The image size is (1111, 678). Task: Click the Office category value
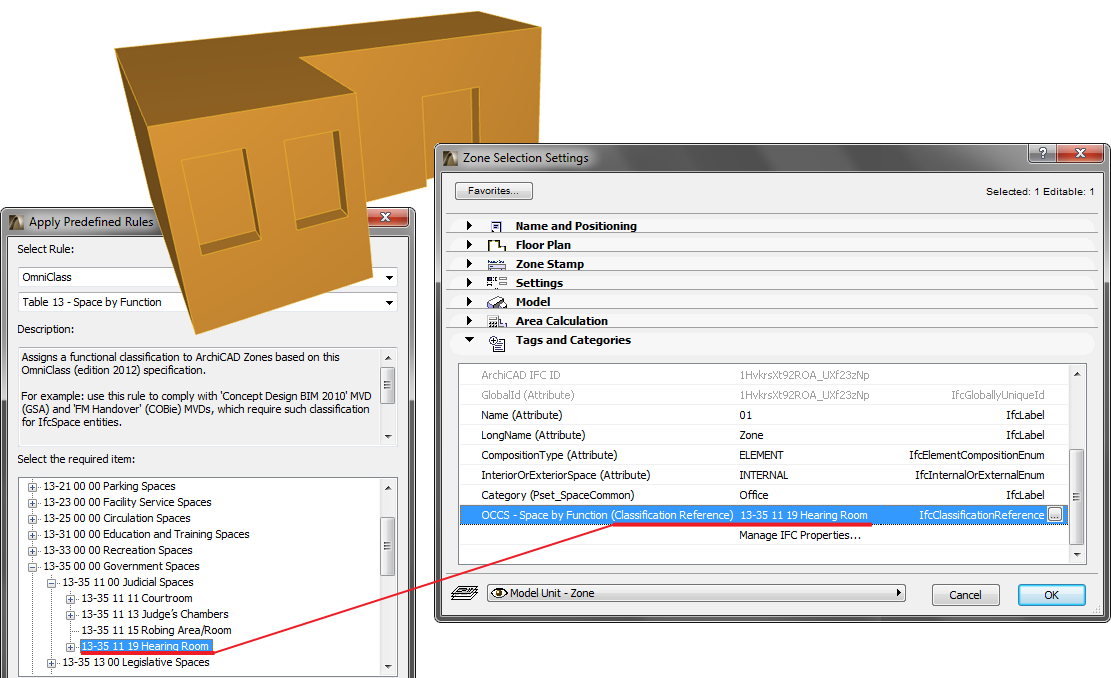click(753, 495)
